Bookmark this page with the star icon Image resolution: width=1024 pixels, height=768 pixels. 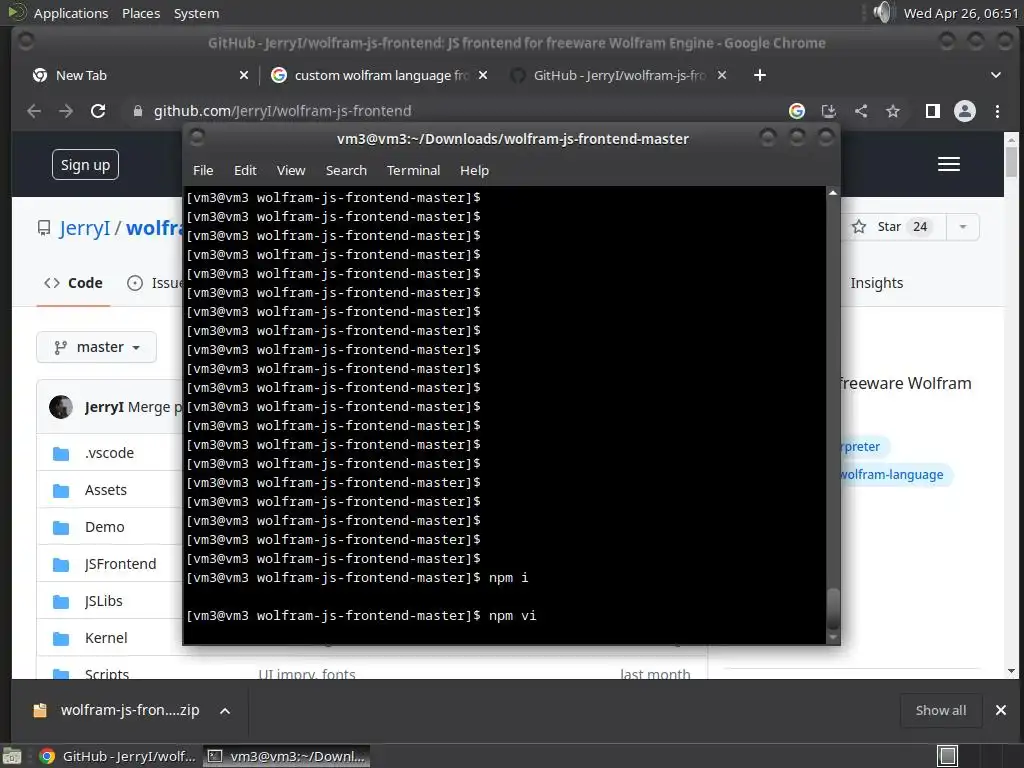[x=893, y=111]
